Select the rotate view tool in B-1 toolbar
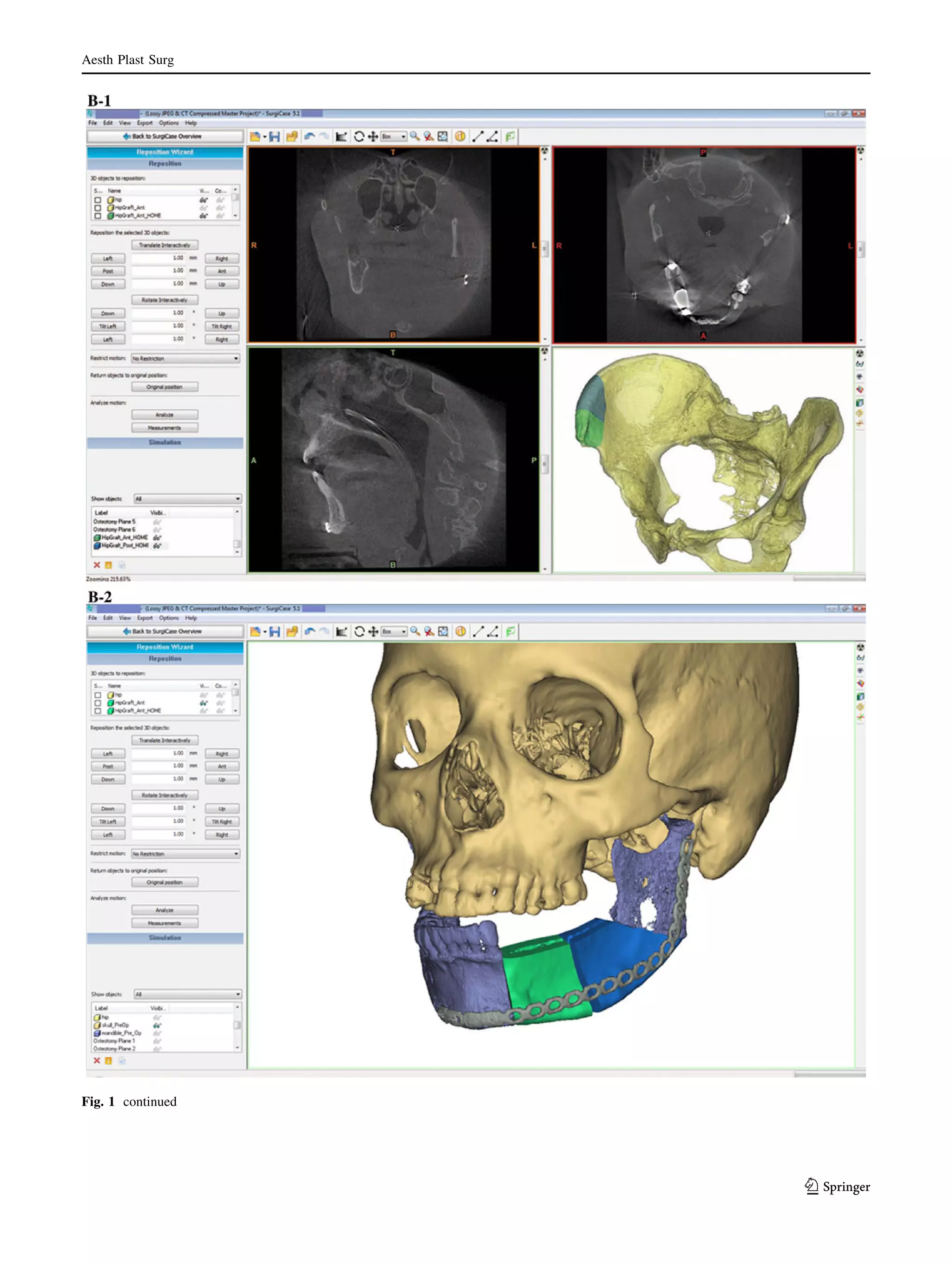 click(x=358, y=137)
